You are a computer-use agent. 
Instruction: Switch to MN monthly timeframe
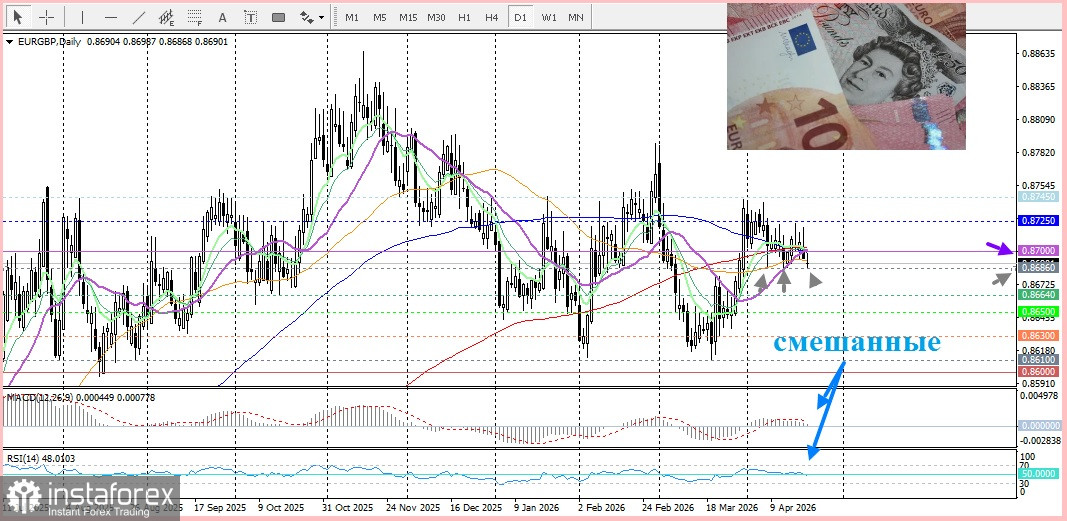(576, 17)
